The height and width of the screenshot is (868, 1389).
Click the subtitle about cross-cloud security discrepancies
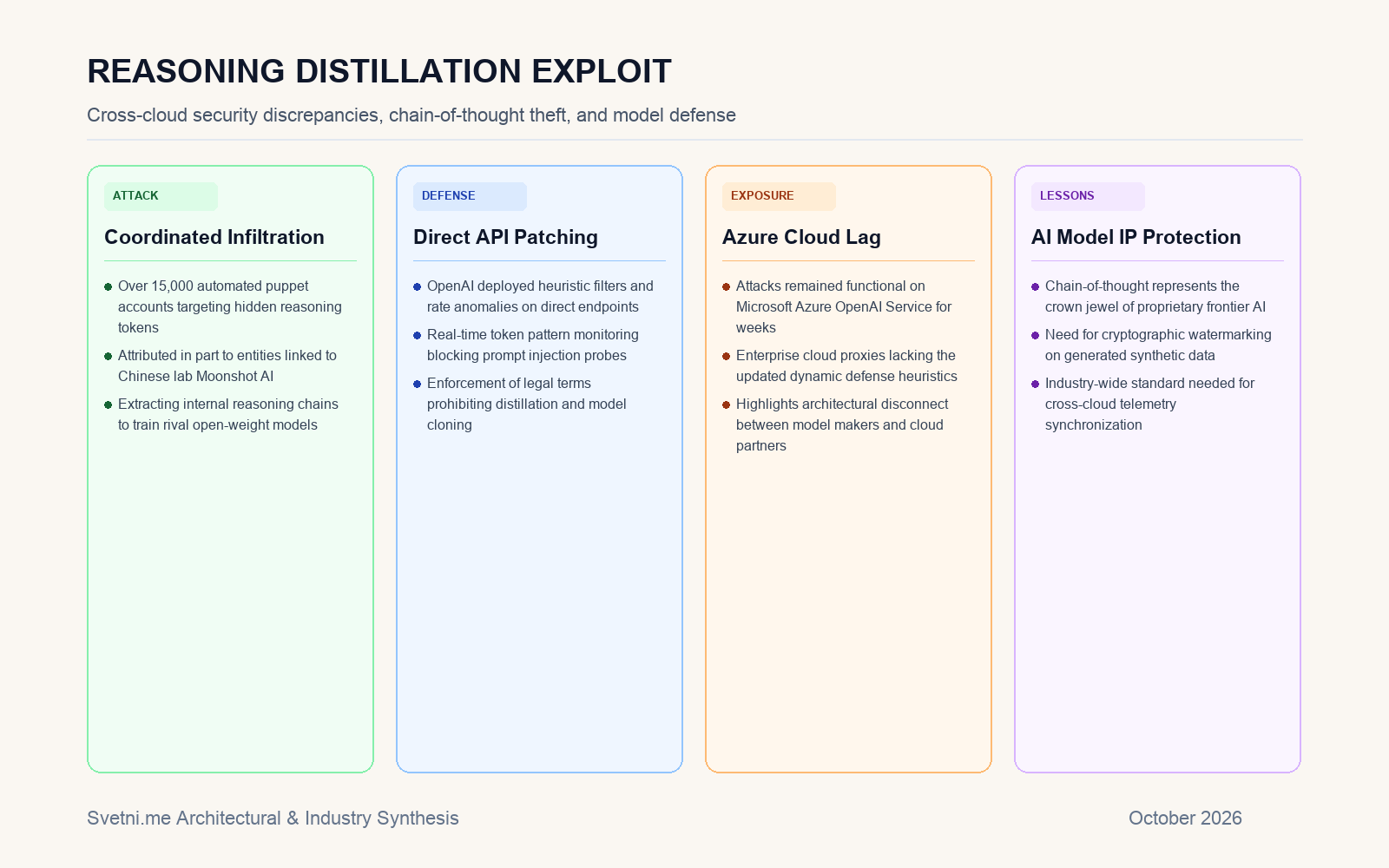pos(411,115)
